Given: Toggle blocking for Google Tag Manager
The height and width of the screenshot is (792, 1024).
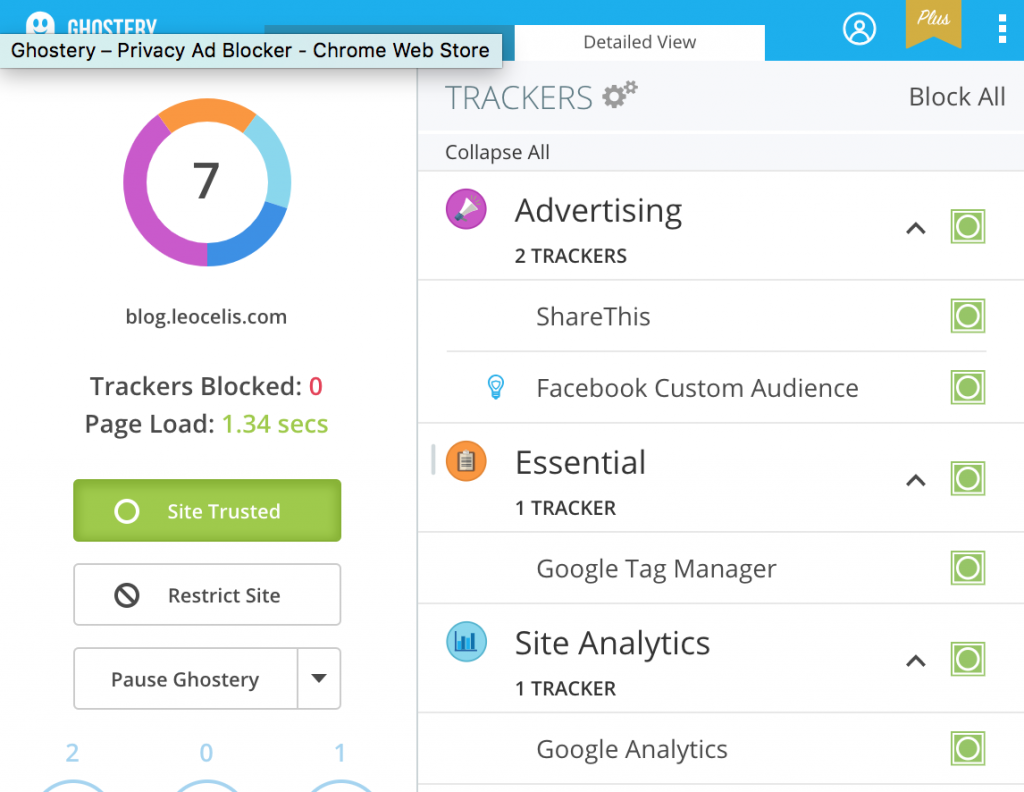Looking at the screenshot, I should (x=967, y=568).
